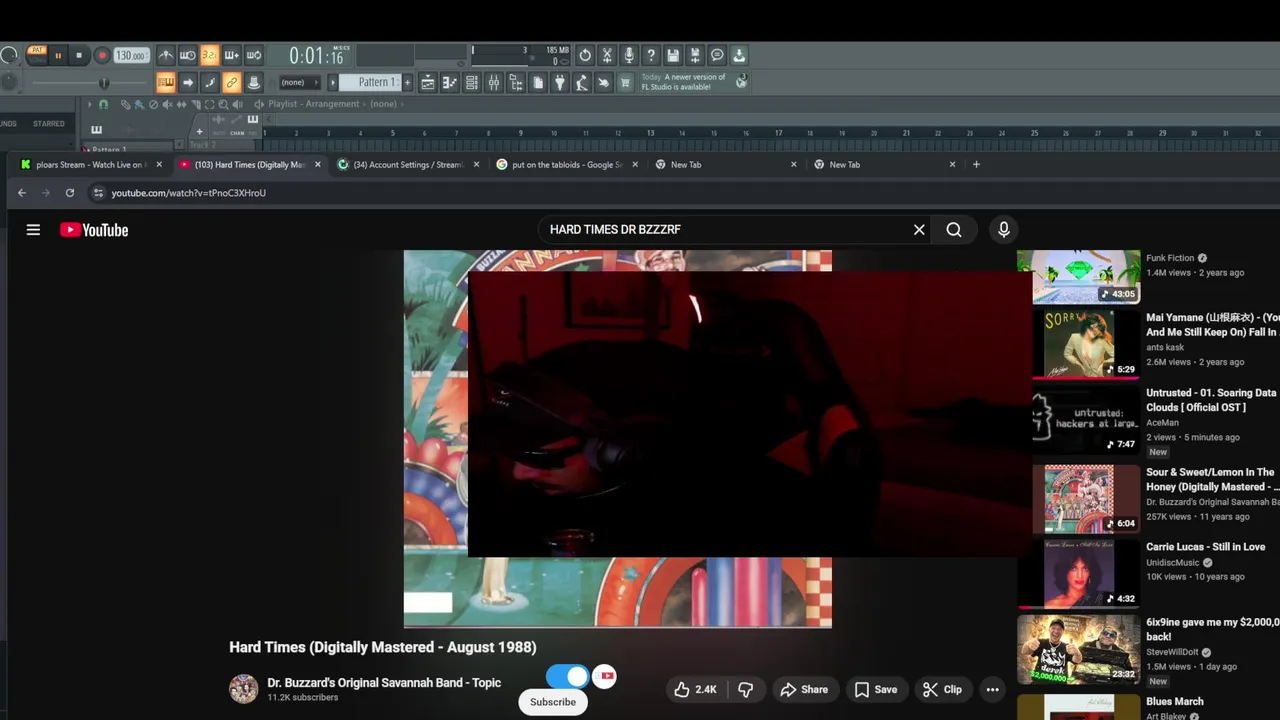Toggle the FL Studio metronome
Viewport: 1280px width, 720px height.
tap(166, 55)
